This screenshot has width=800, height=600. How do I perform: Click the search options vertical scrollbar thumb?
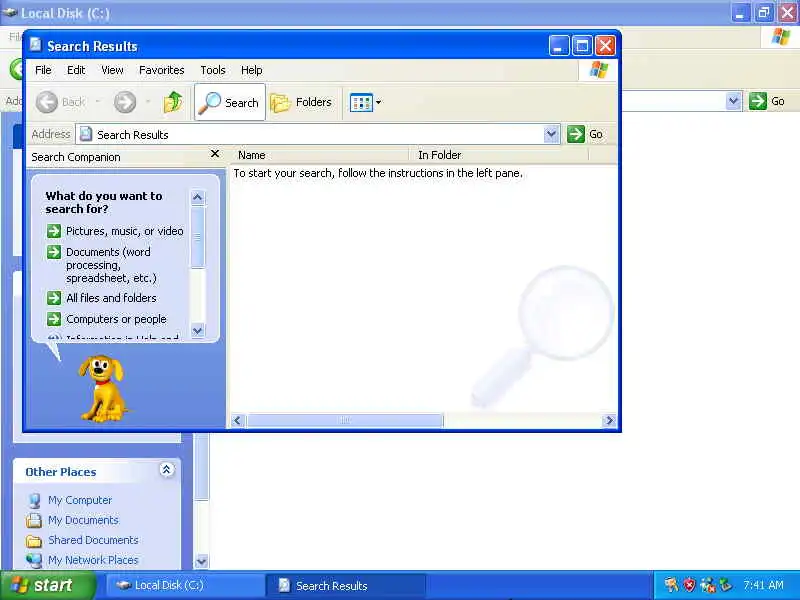(198, 237)
